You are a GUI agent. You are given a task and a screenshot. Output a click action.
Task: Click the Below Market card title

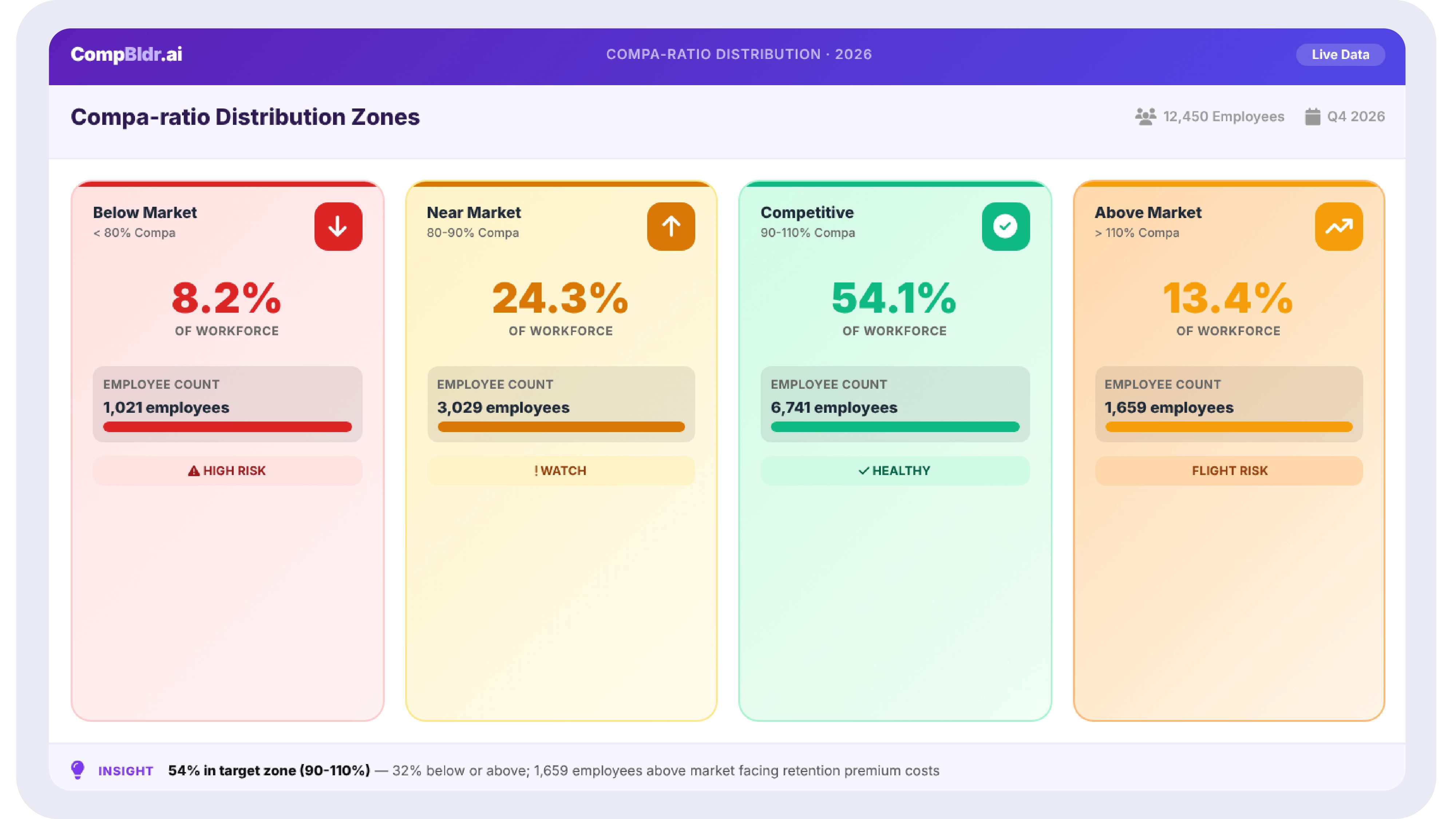pyautogui.click(x=145, y=213)
